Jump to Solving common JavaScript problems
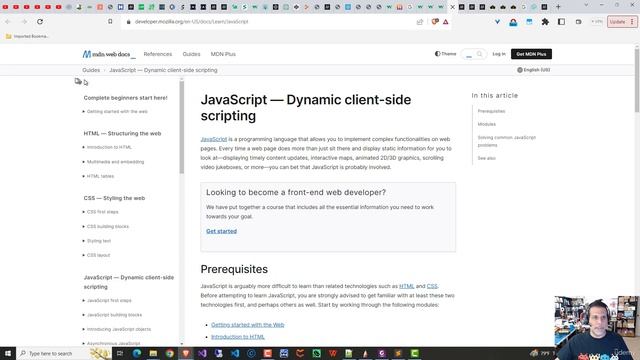 (507, 141)
